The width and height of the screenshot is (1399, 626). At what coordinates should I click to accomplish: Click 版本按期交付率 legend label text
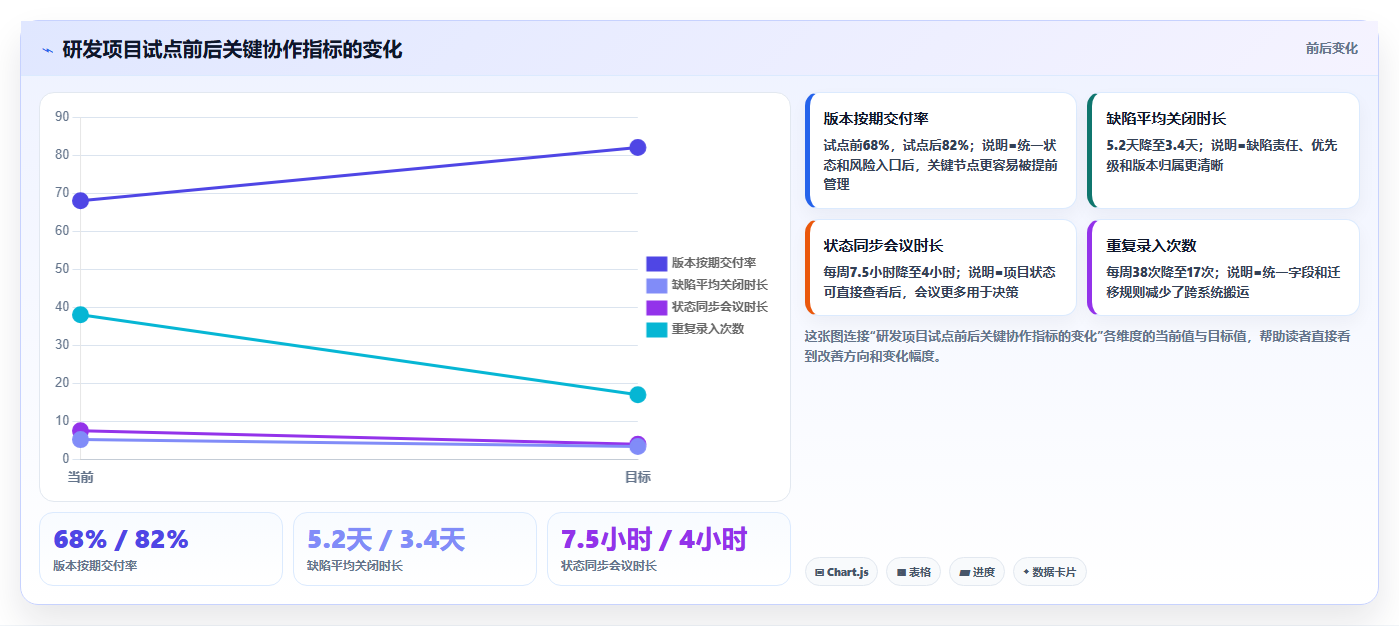click(713, 263)
